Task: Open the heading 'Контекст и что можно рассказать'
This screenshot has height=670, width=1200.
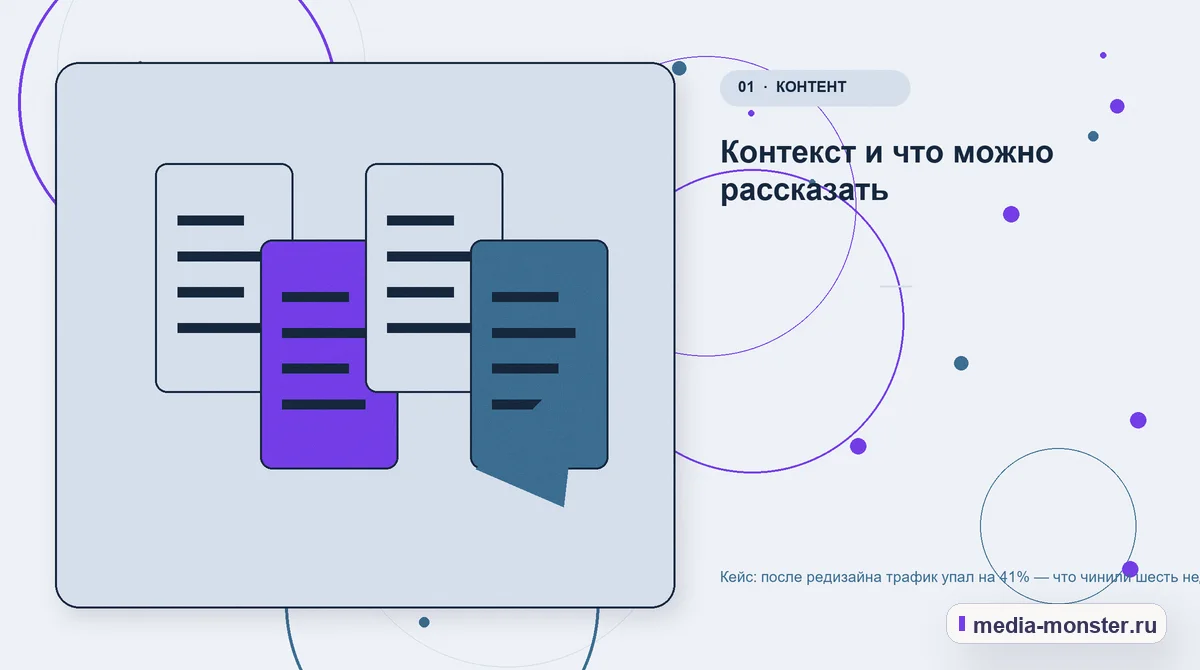Action: [x=887, y=171]
